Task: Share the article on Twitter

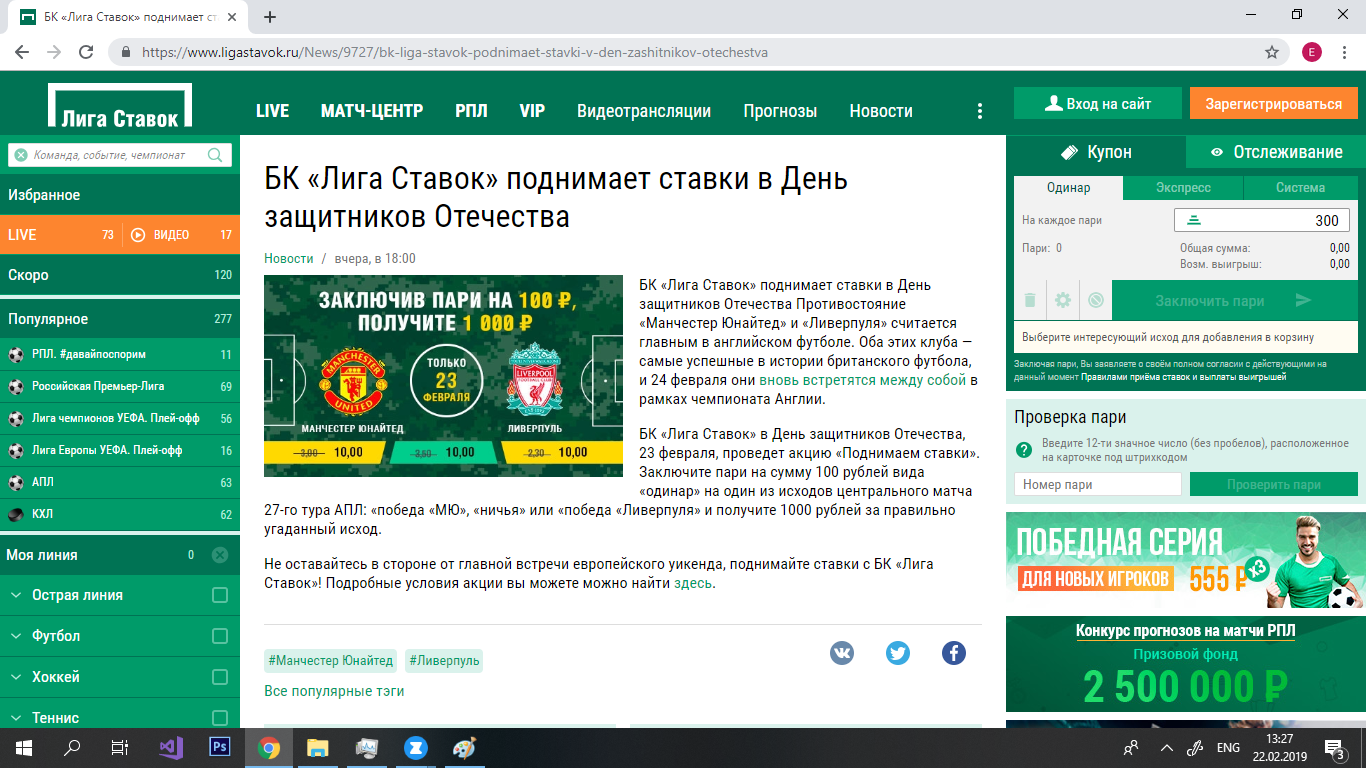Action: tap(898, 653)
